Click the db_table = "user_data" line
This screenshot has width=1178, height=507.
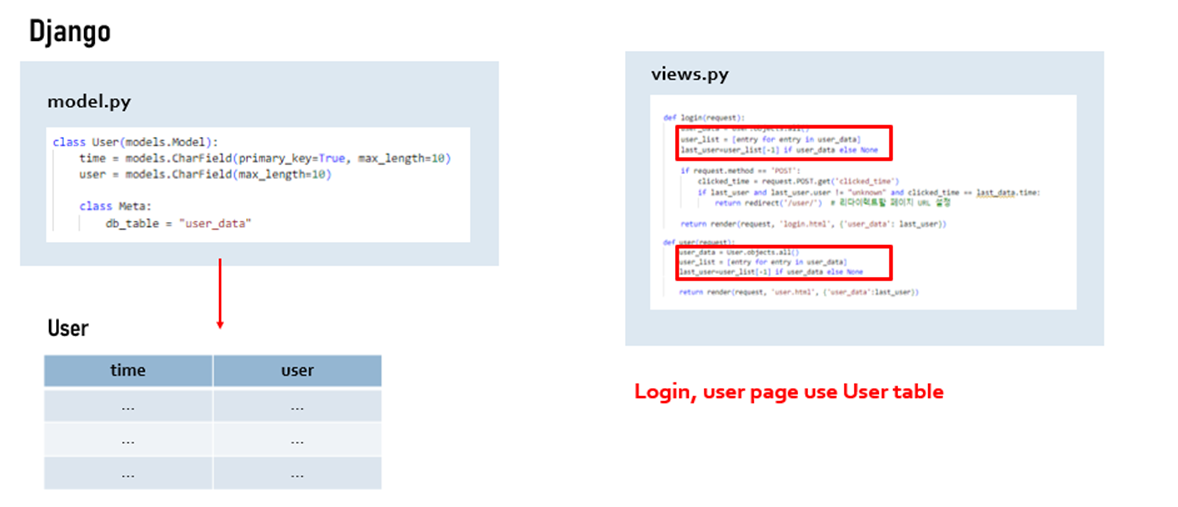click(x=178, y=223)
